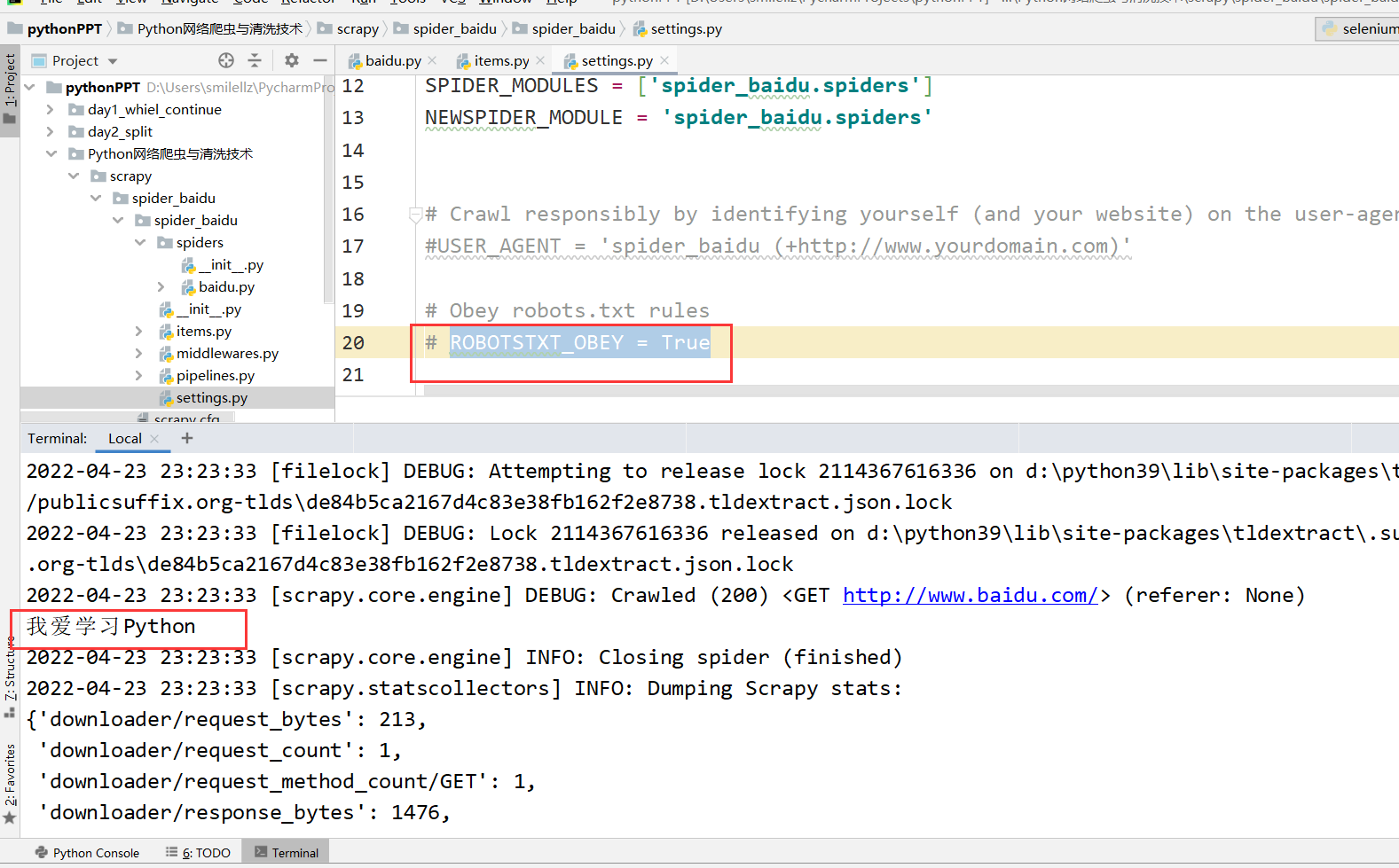Click the ROBOTSTXT_OBEY = True line
The width and height of the screenshot is (1399, 868).
pyautogui.click(x=579, y=342)
